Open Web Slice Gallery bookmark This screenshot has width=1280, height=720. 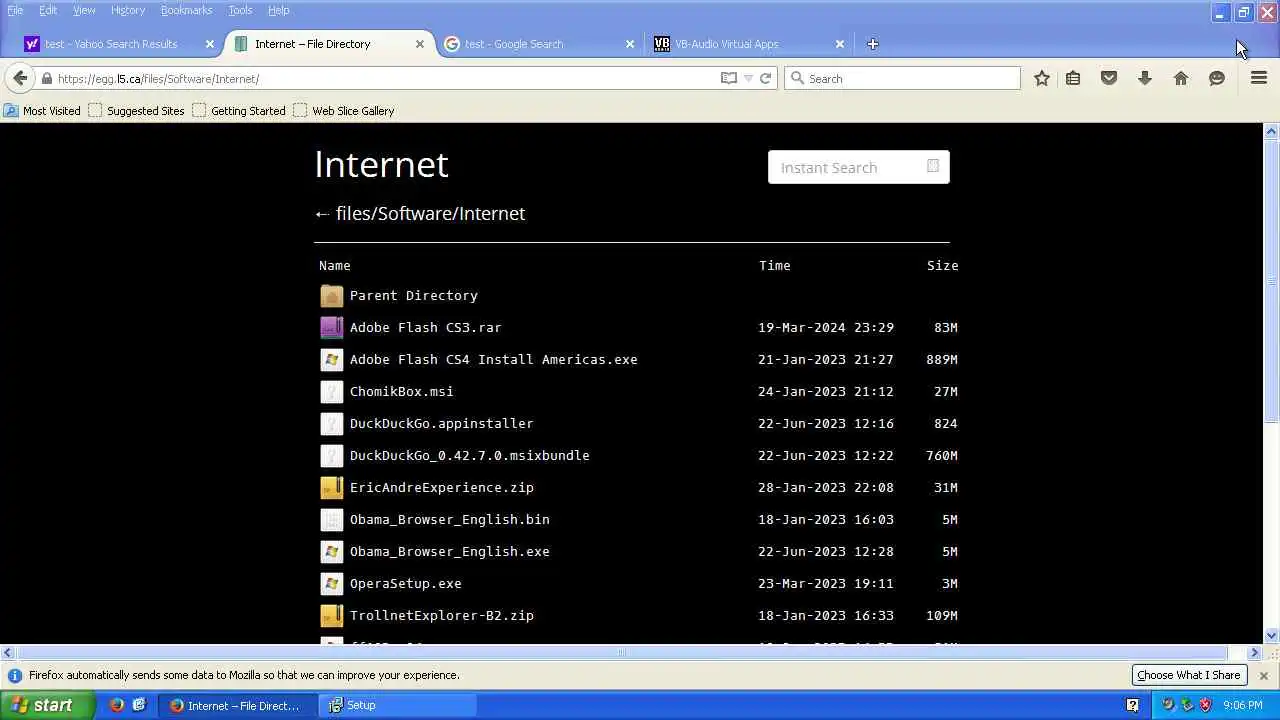[x=344, y=111]
